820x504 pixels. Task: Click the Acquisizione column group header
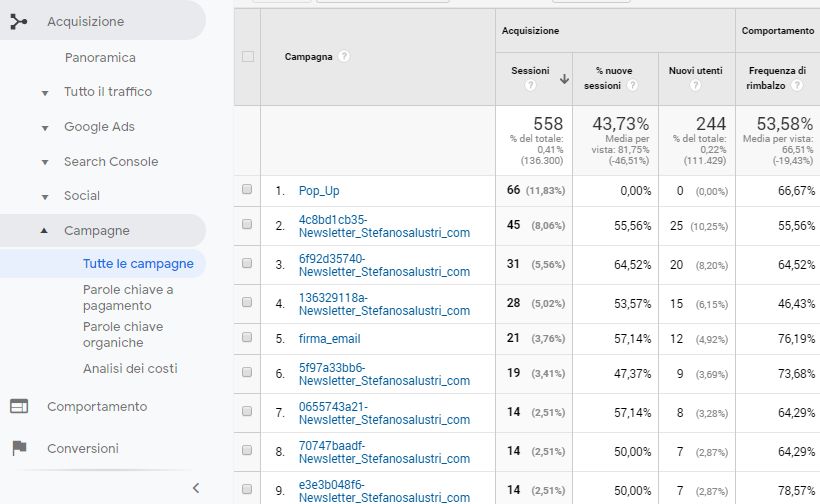tap(530, 31)
